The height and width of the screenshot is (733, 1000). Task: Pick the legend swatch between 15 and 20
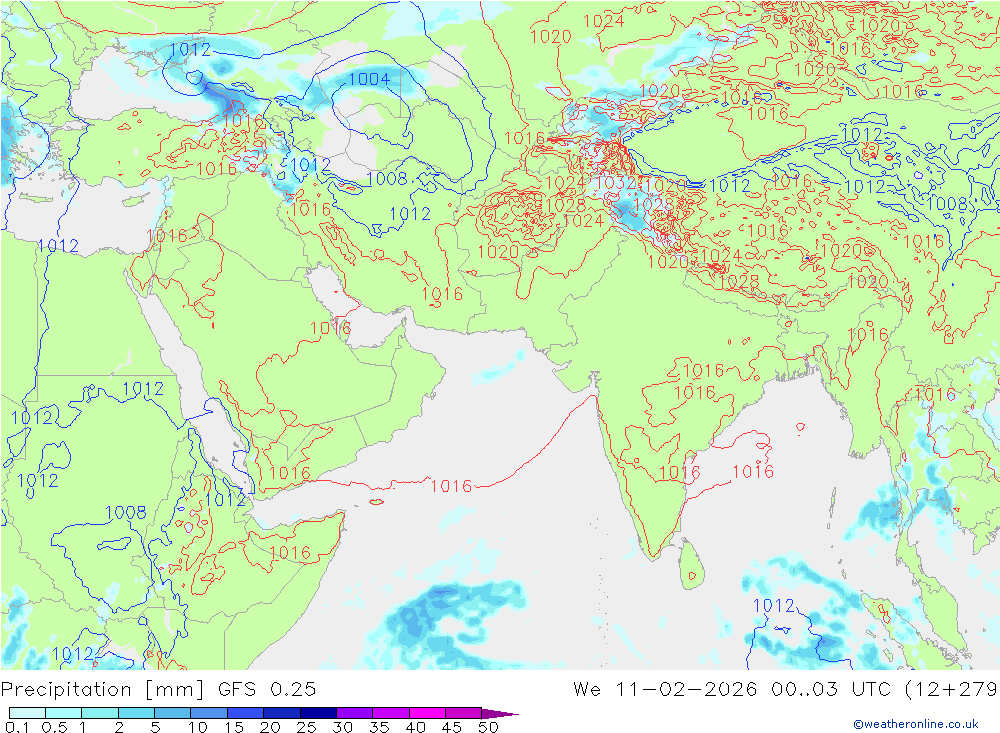pyautogui.click(x=246, y=713)
